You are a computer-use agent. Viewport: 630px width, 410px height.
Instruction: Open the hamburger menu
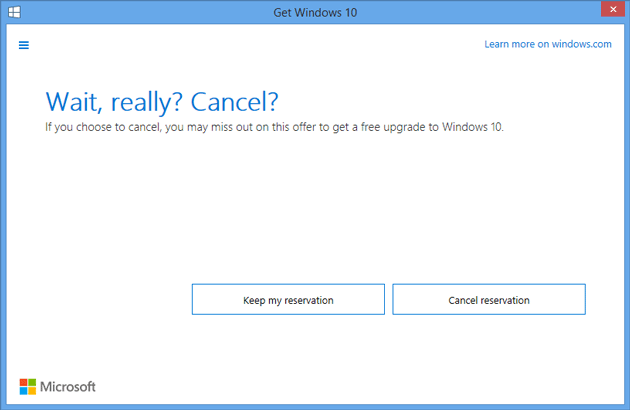24,45
